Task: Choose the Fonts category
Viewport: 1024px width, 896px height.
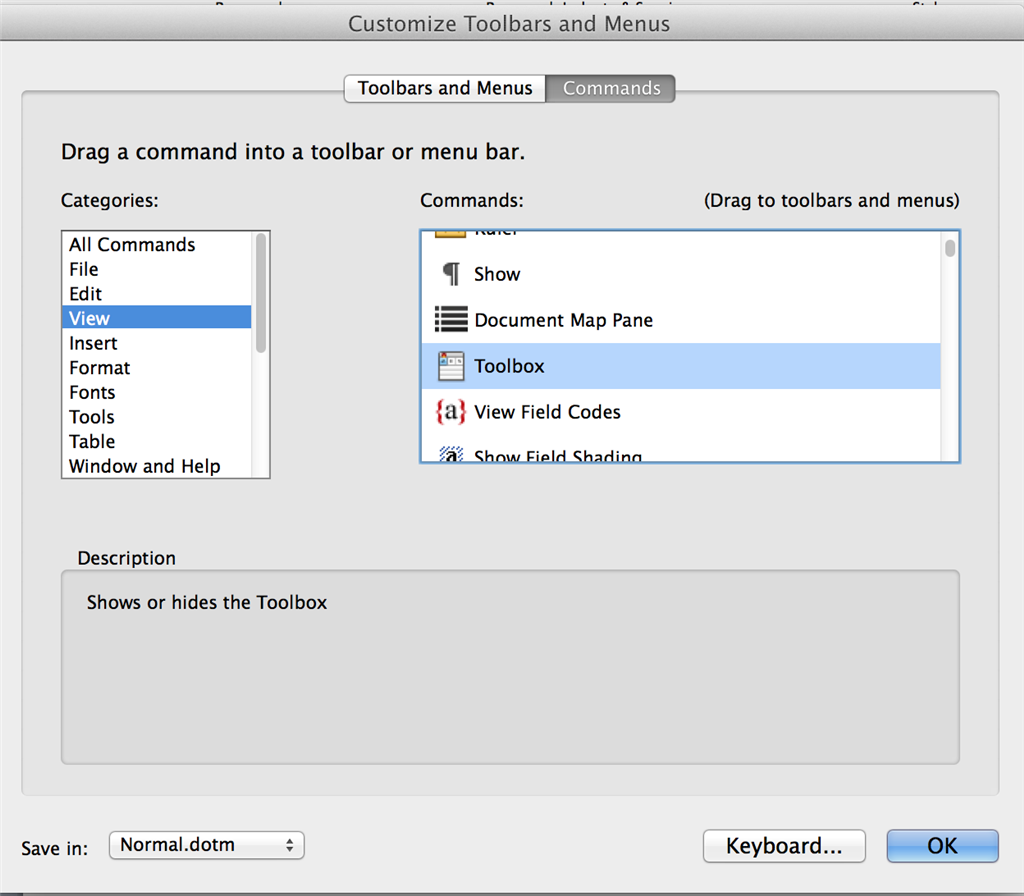Action: [92, 392]
